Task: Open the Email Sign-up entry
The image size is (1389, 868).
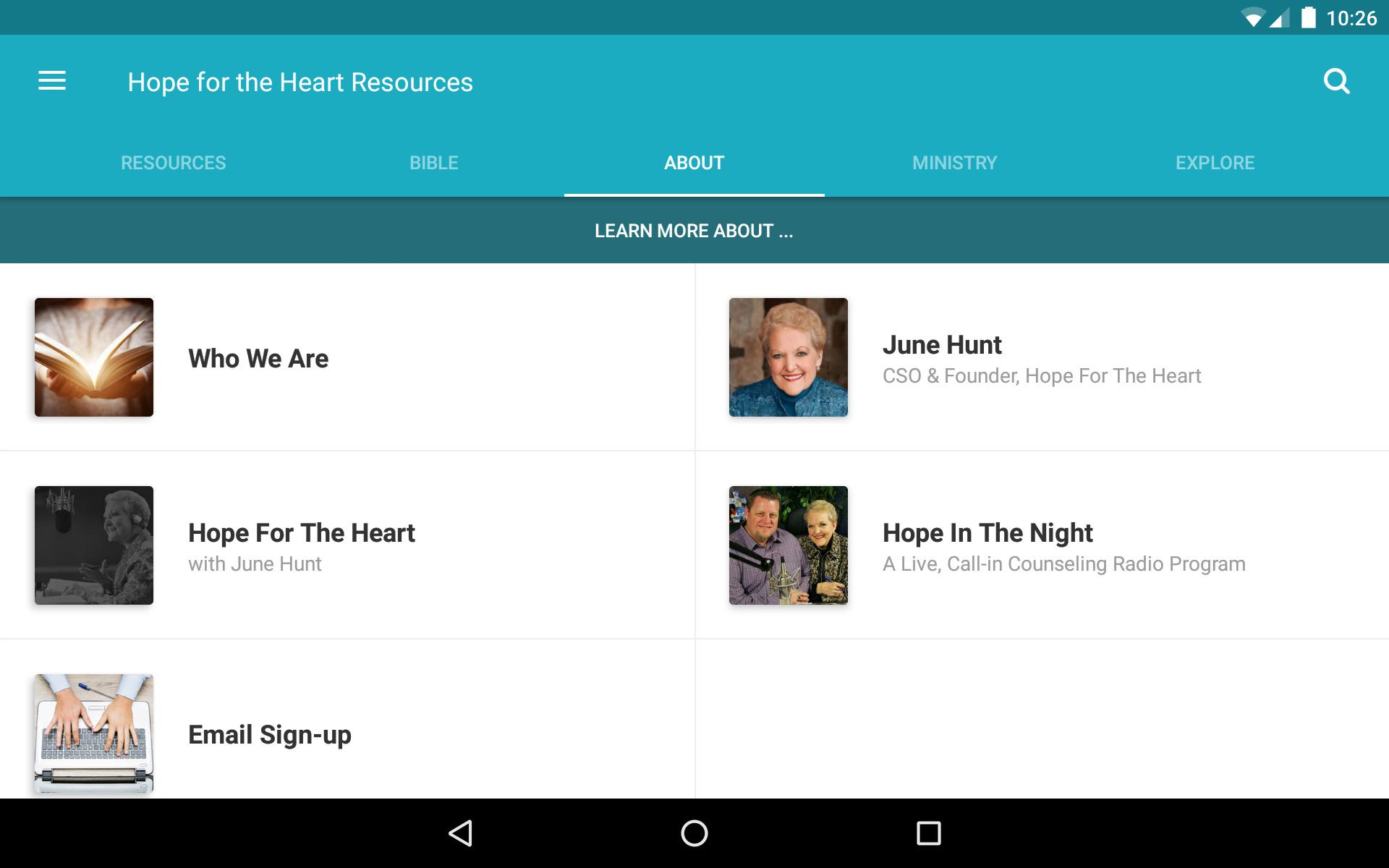Action: tap(347, 733)
